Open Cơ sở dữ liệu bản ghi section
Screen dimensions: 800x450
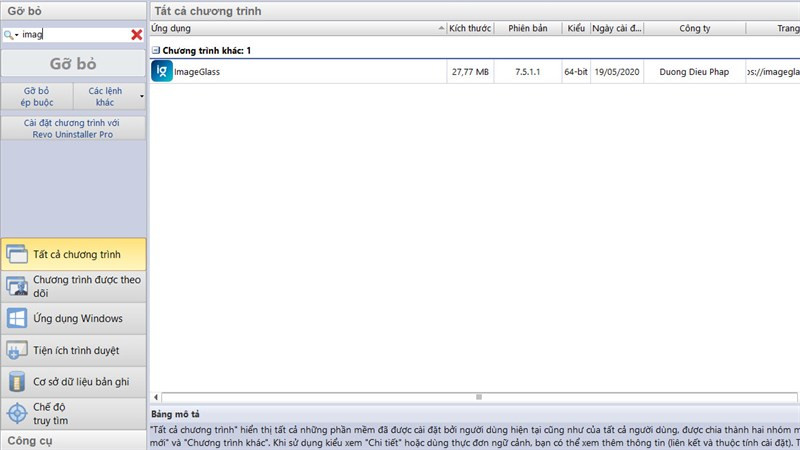point(73,382)
